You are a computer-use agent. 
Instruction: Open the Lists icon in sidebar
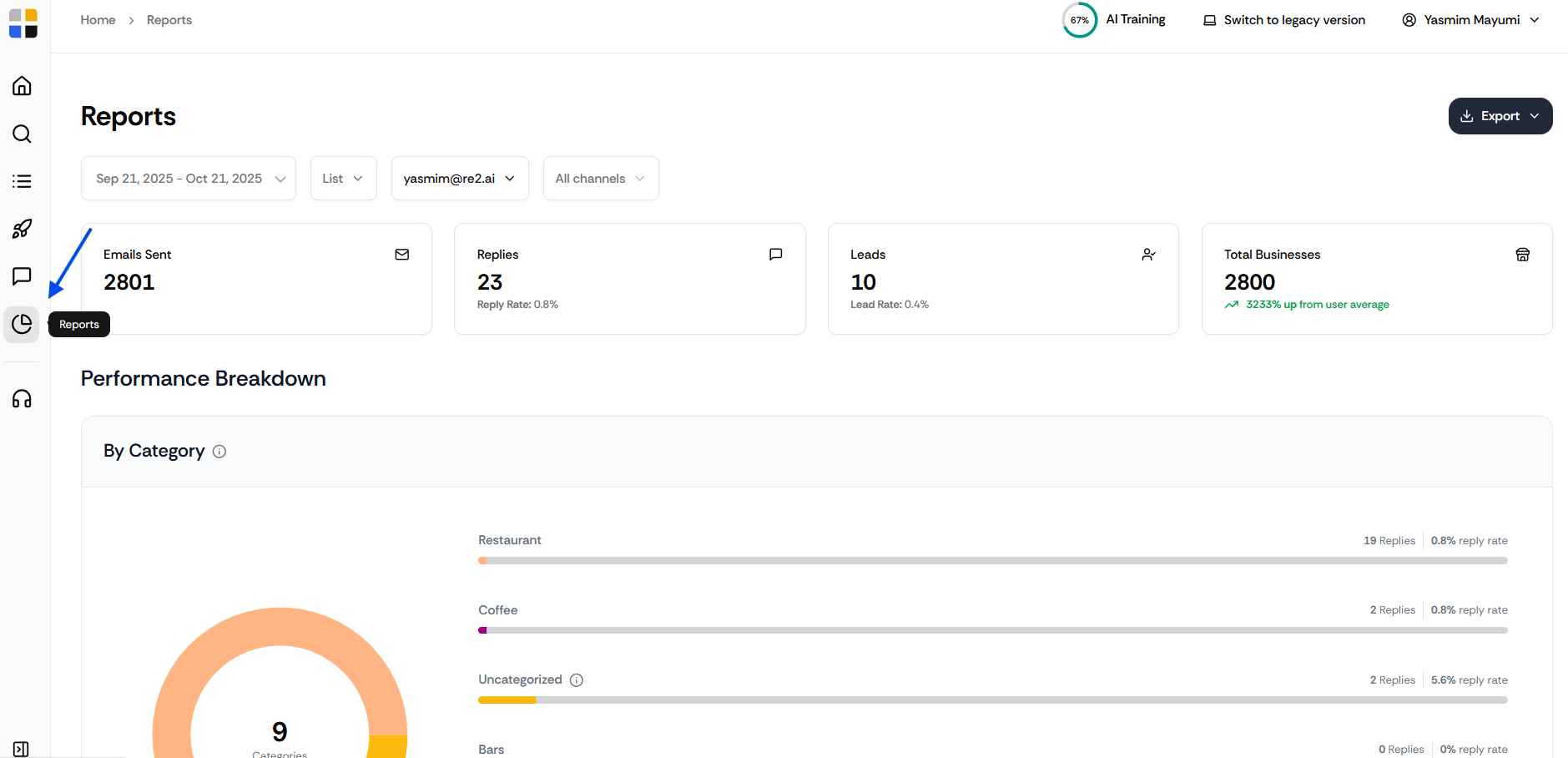(22, 181)
